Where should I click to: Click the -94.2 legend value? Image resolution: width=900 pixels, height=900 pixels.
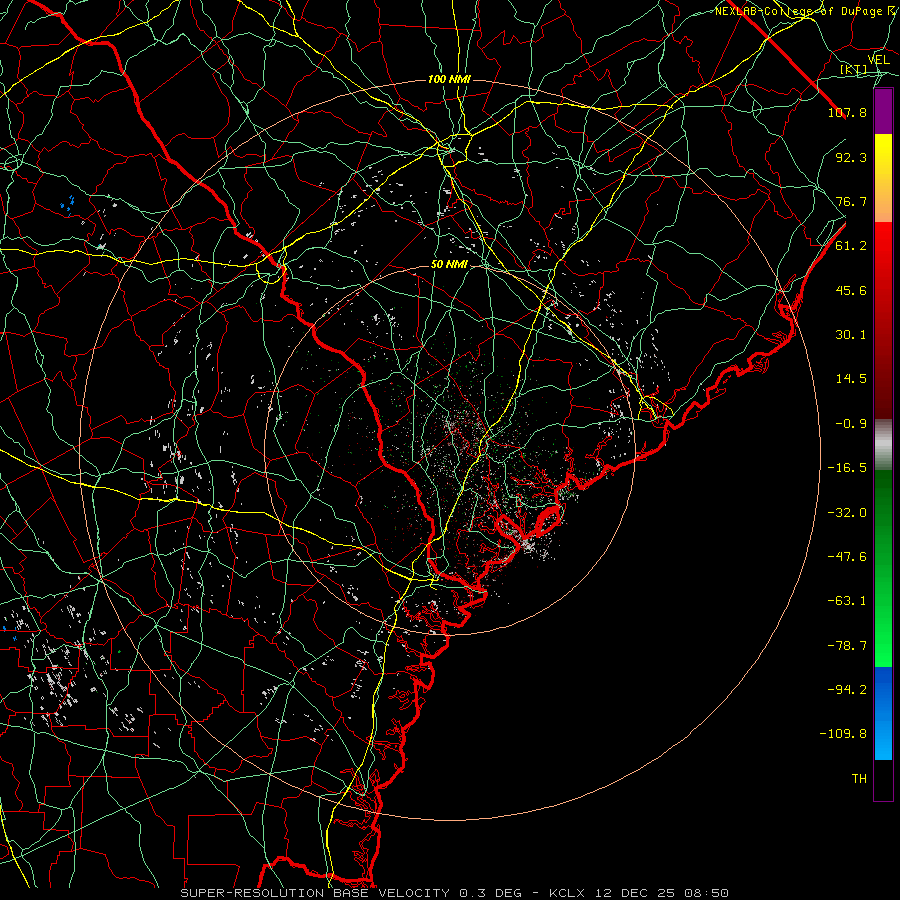click(x=847, y=690)
